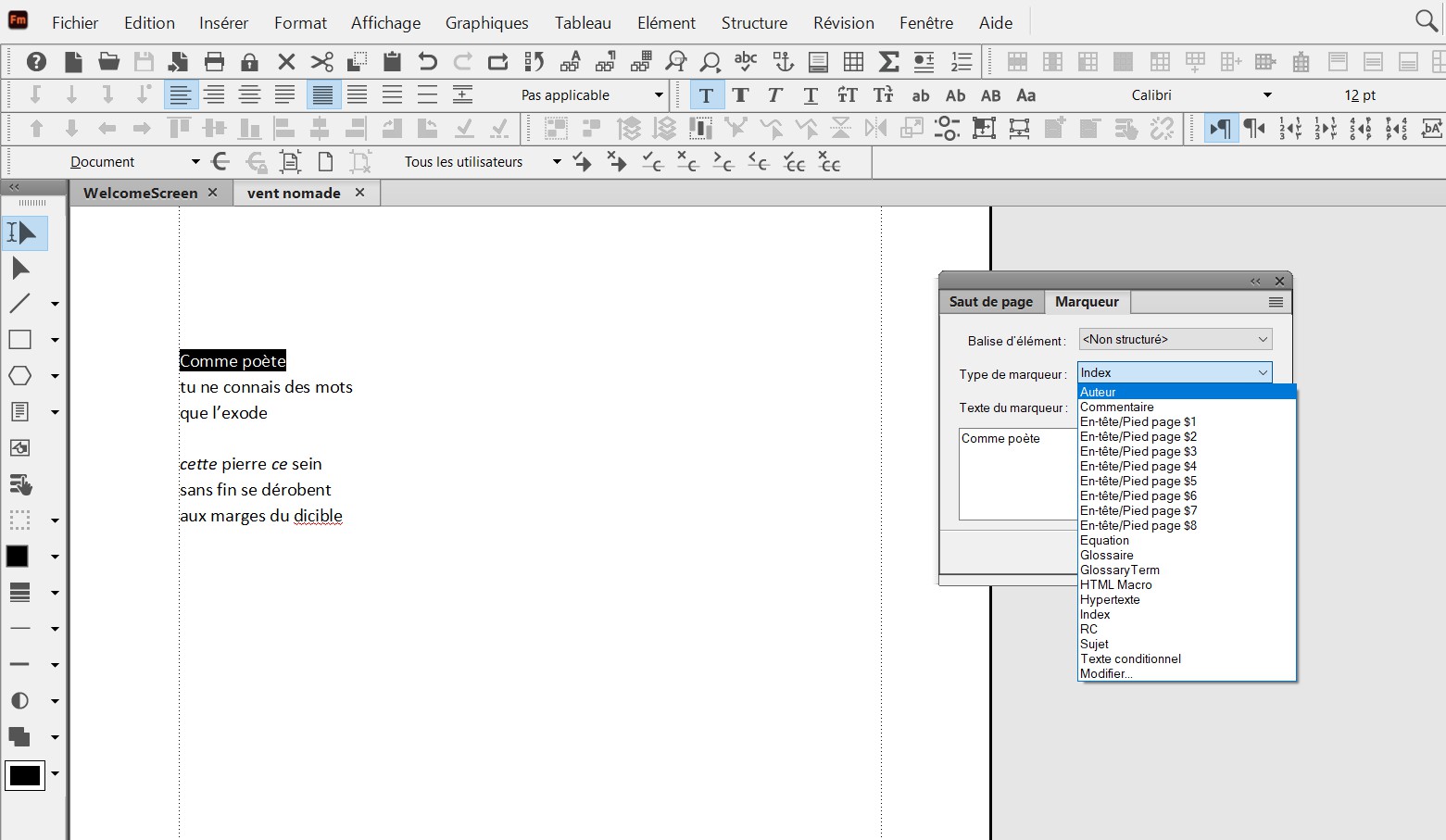Click the Sigma equation icon

(x=888, y=62)
